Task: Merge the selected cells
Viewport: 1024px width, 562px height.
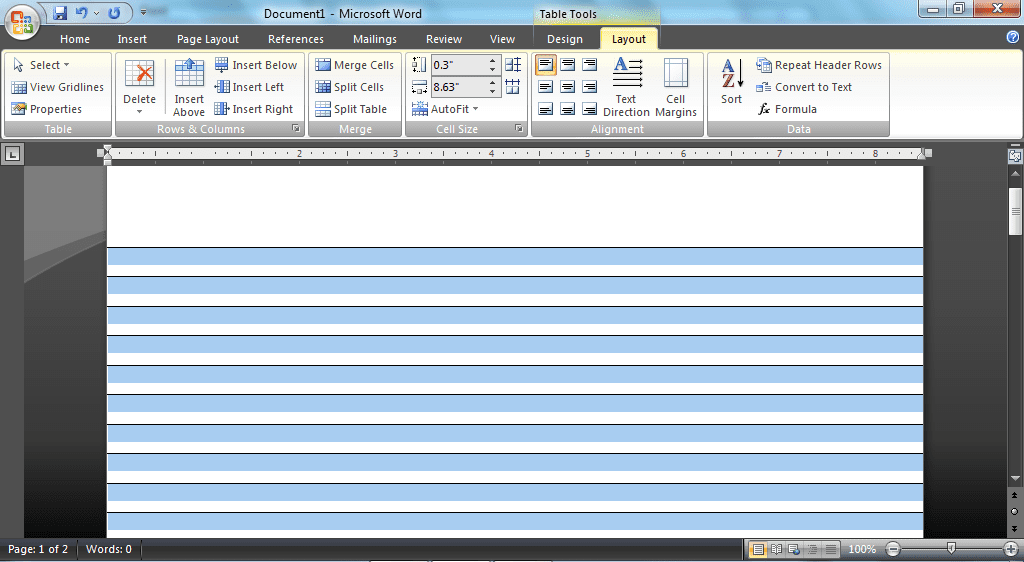Action: point(355,65)
